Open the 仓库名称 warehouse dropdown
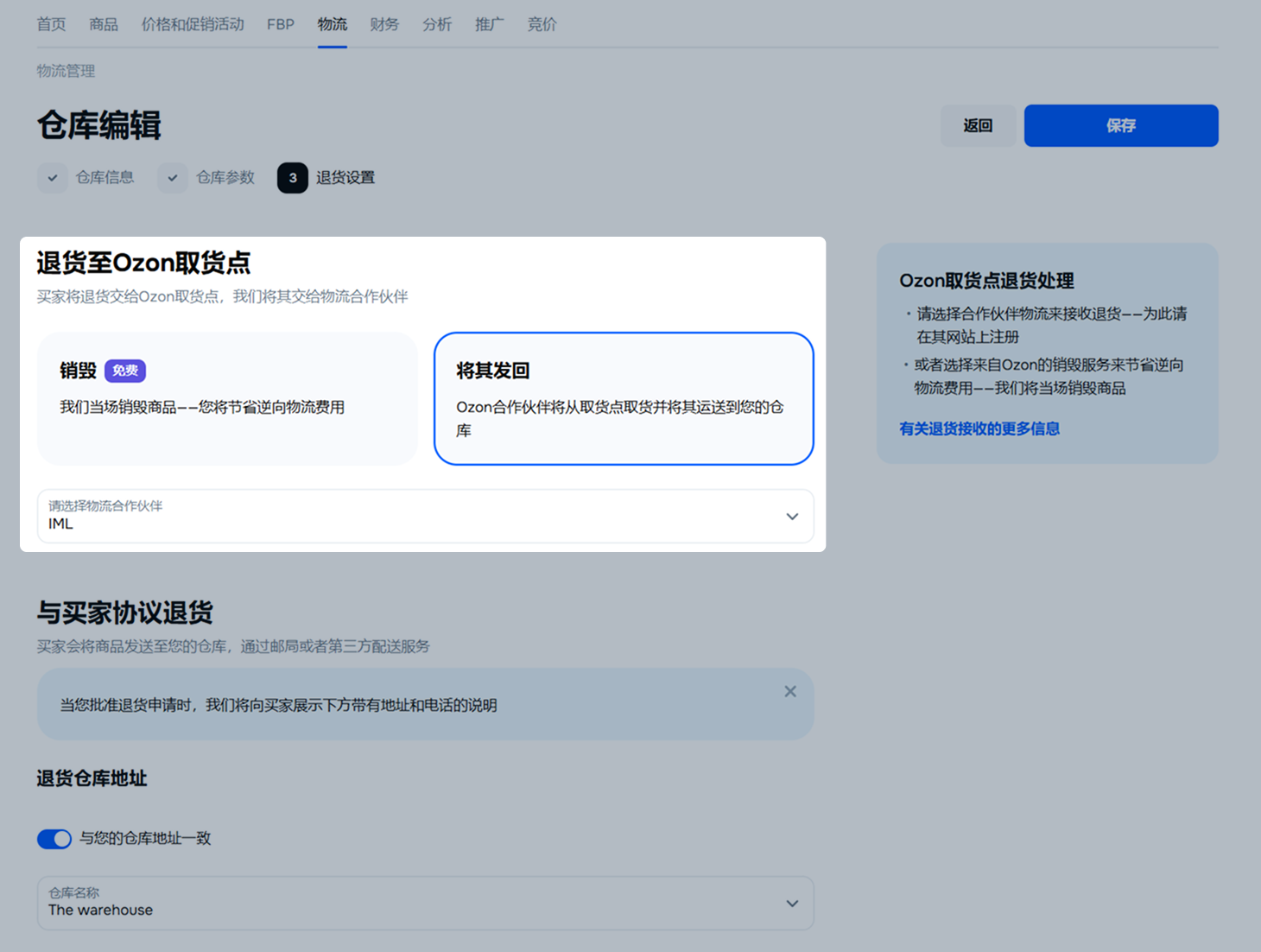This screenshot has width=1261, height=952. (415, 903)
